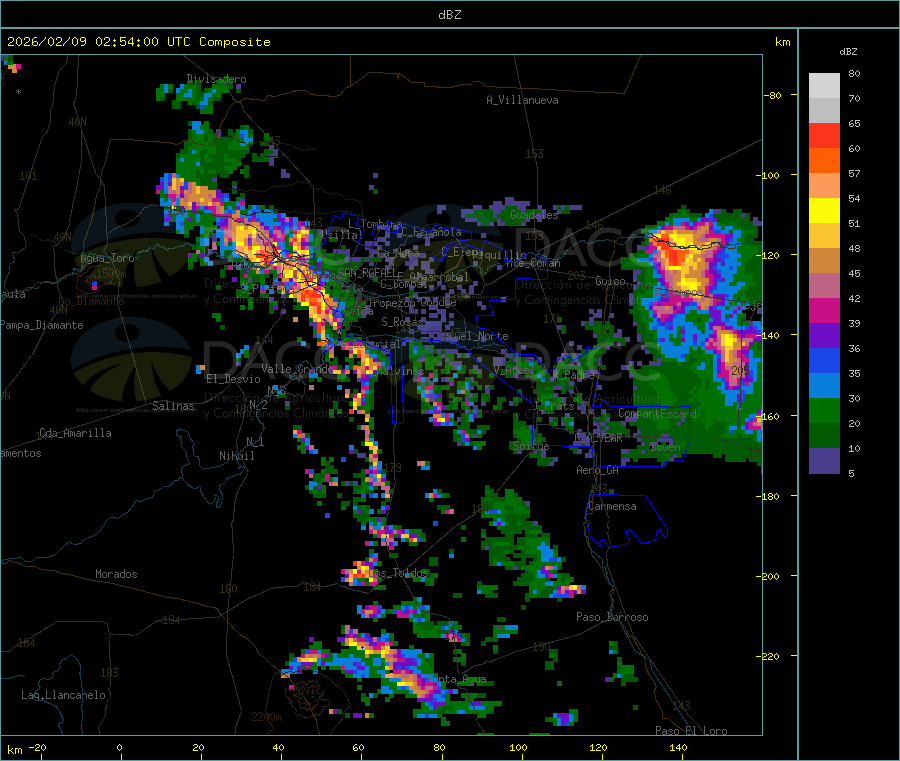This screenshot has width=900, height=761.
Task: Click the blue 36-35 dBZ legend swatch
Action: (x=824, y=360)
